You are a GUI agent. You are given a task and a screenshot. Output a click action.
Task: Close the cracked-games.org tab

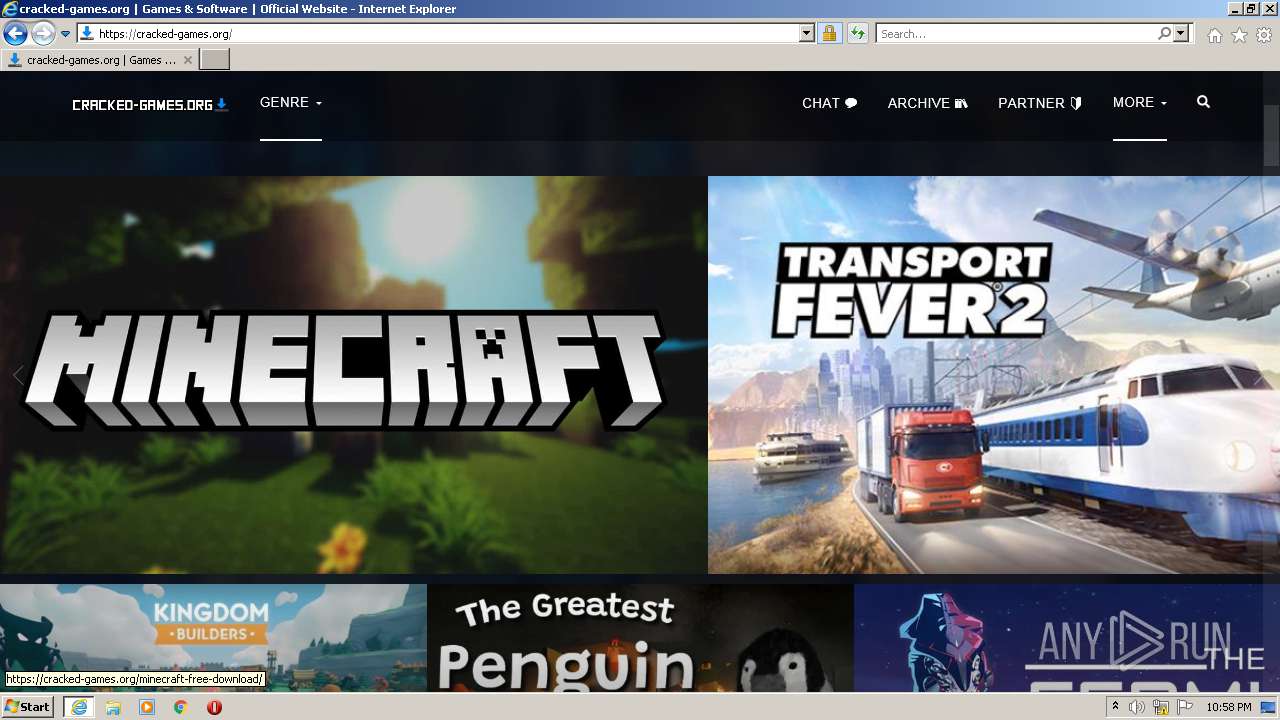188,60
